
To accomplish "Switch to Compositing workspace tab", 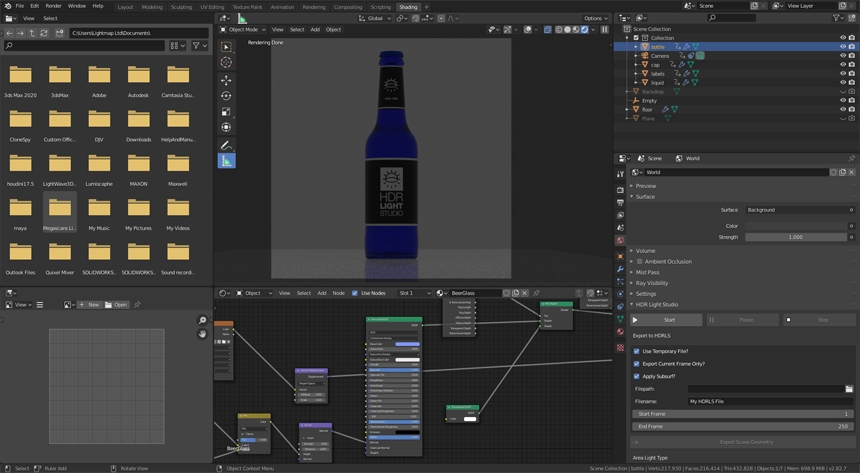I will pos(348,7).
